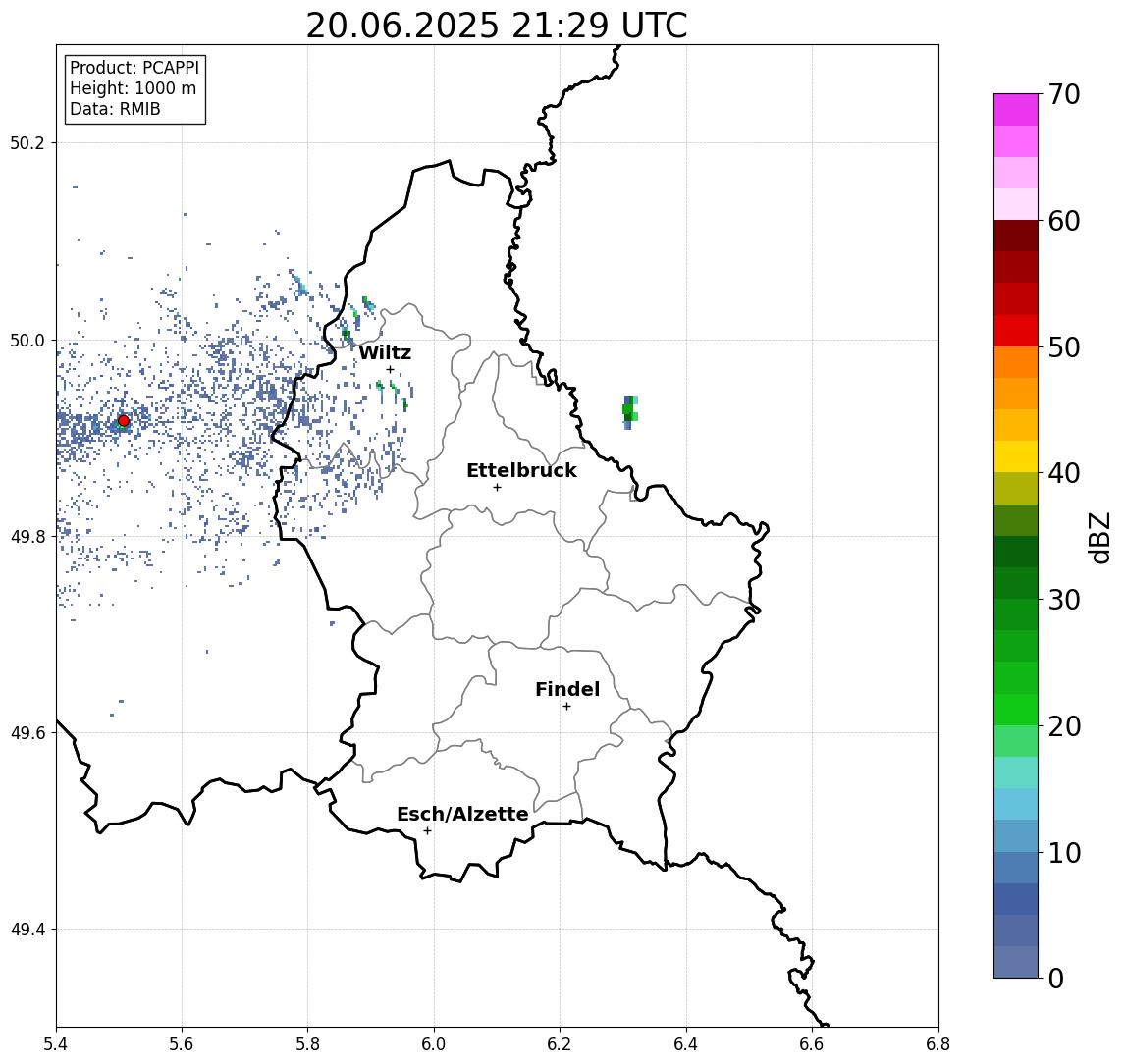This screenshot has height=1064, width=1124.
Task: Click the longitude tick label 5.8
Action: 308,1044
